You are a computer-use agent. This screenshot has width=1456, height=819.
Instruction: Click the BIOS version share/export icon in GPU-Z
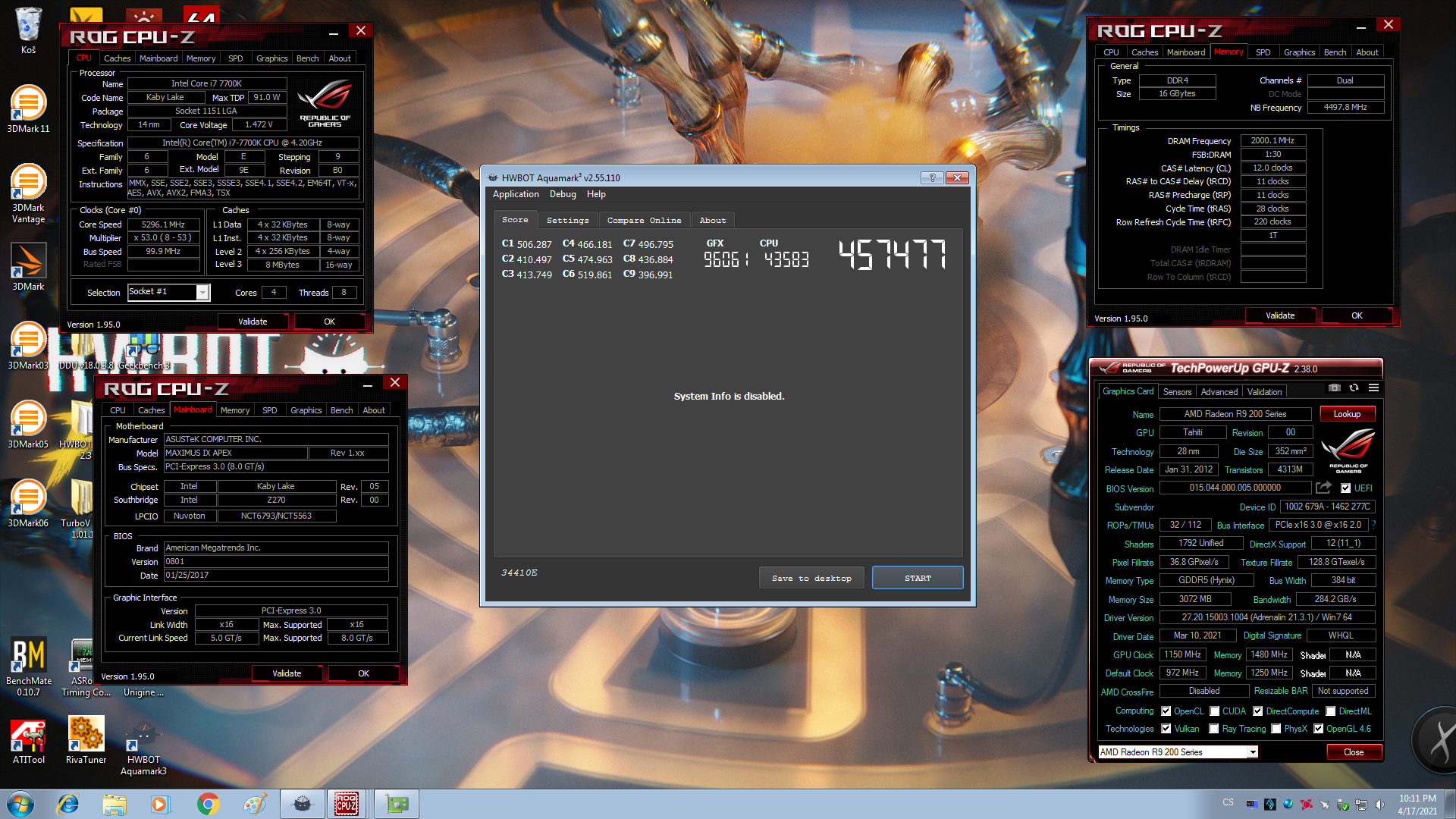(x=1323, y=488)
